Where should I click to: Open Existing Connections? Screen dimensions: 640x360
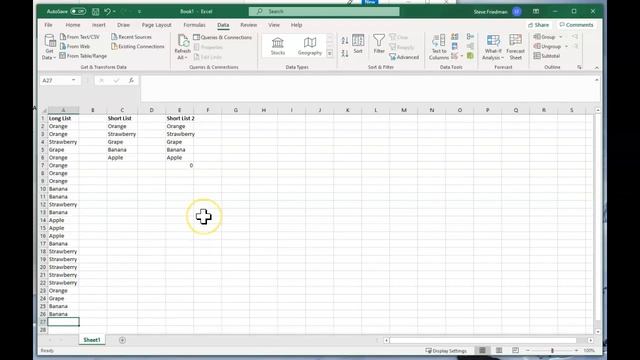138,47
